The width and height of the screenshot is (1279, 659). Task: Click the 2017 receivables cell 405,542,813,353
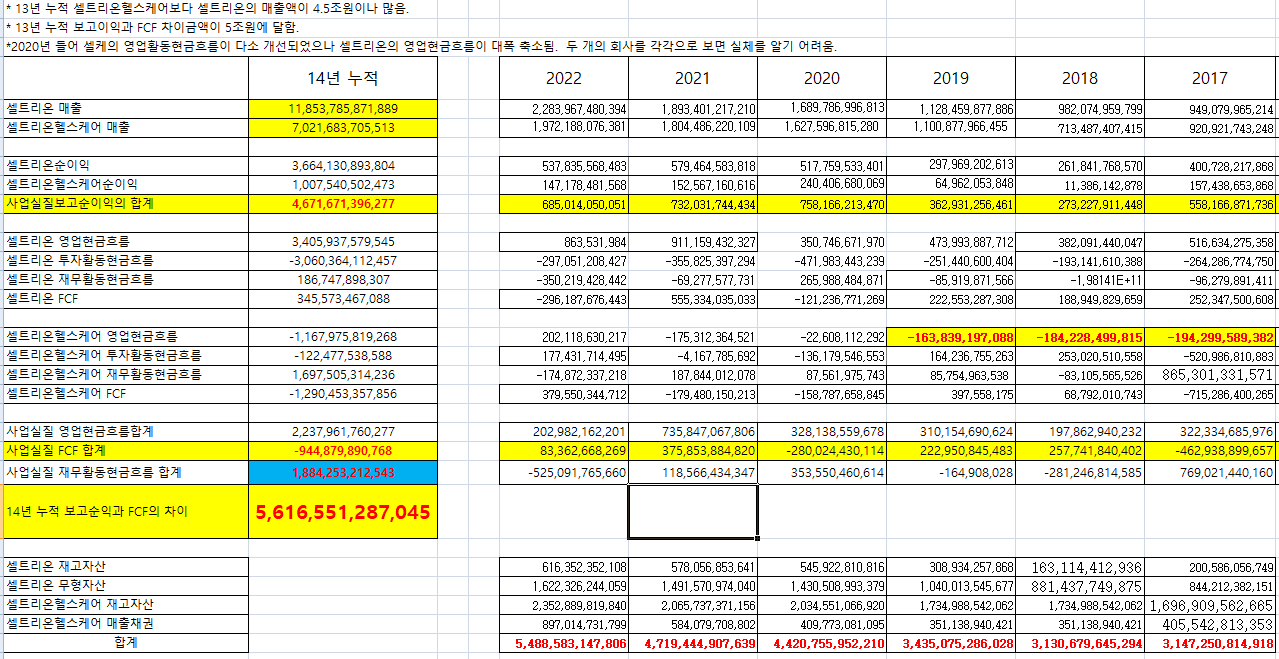coord(1211,623)
